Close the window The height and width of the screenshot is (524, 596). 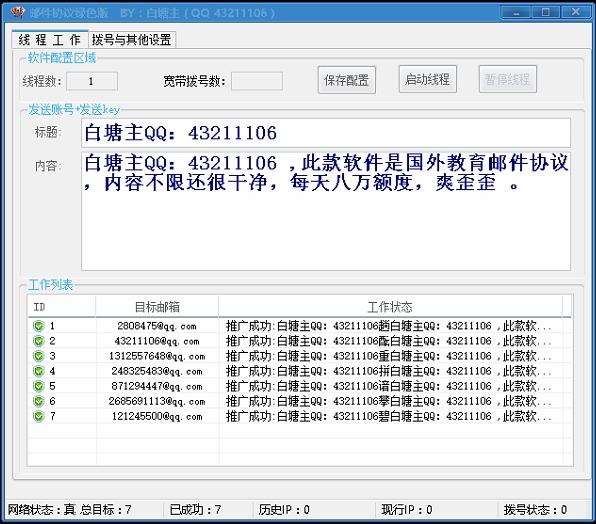pos(575,12)
